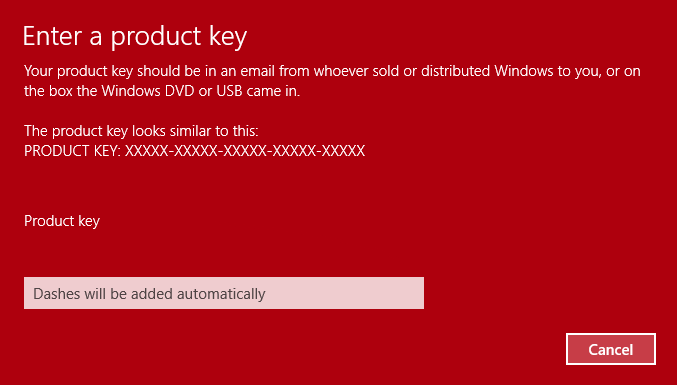This screenshot has width=677, height=385.
Task: Click the last XXXXX group of sample key
Action: pyautogui.click(x=344, y=151)
